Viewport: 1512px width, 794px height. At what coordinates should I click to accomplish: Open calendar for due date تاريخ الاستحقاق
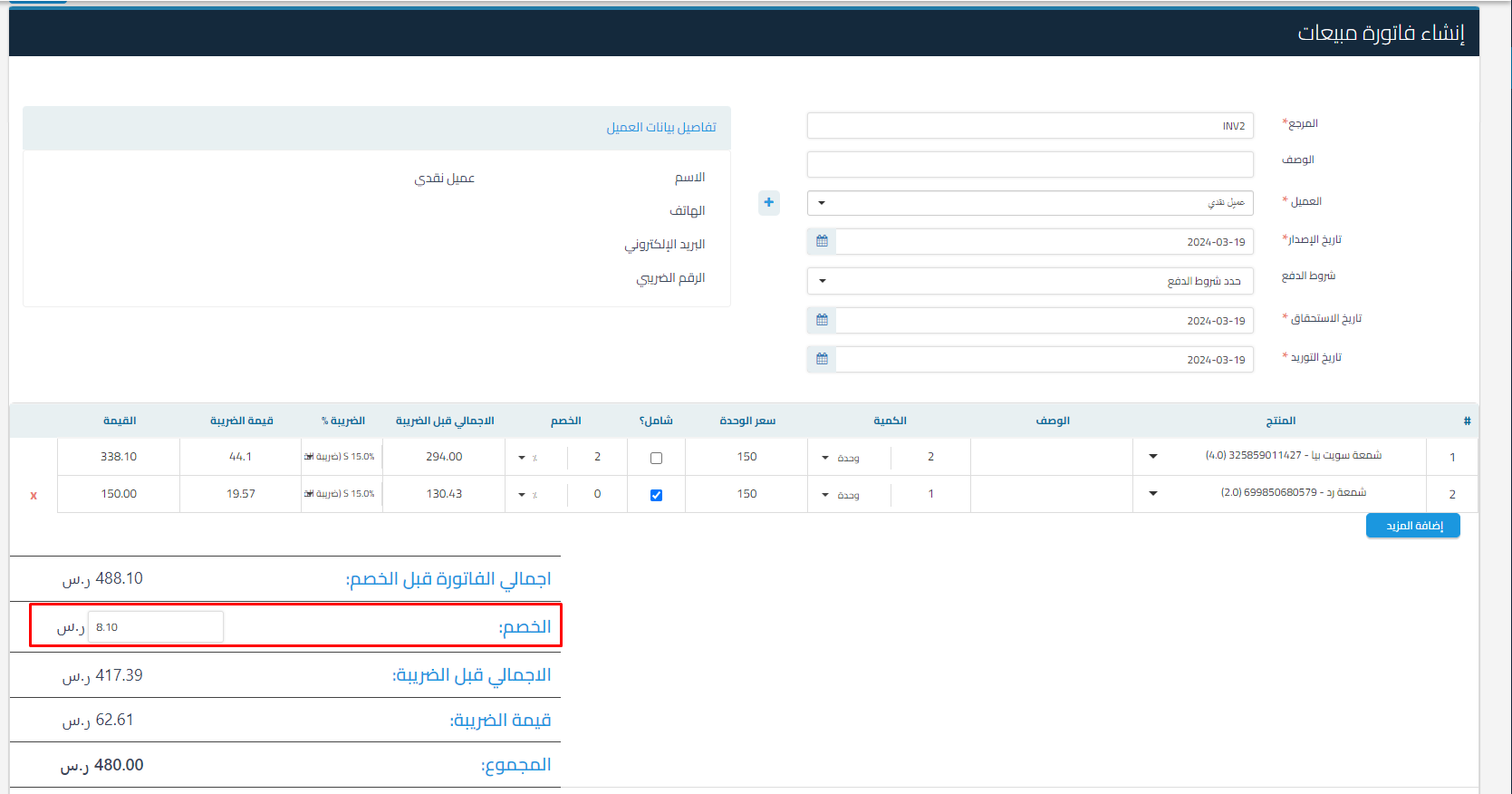click(x=822, y=320)
